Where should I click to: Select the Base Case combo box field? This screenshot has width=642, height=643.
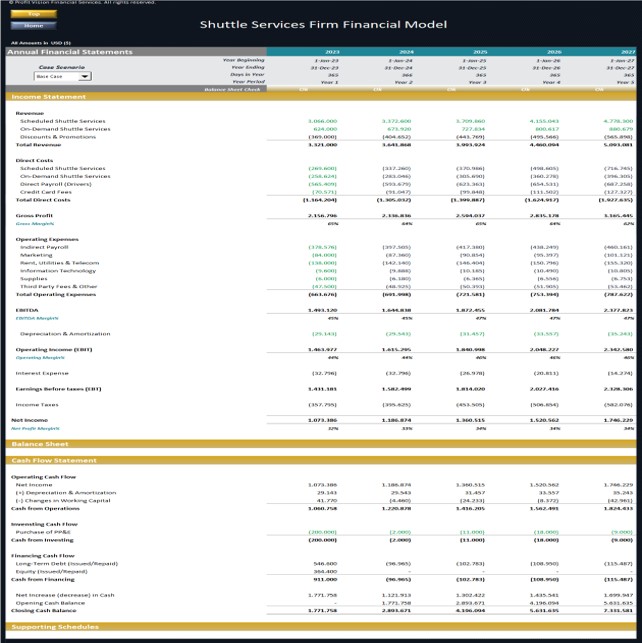pyautogui.click(x=62, y=76)
